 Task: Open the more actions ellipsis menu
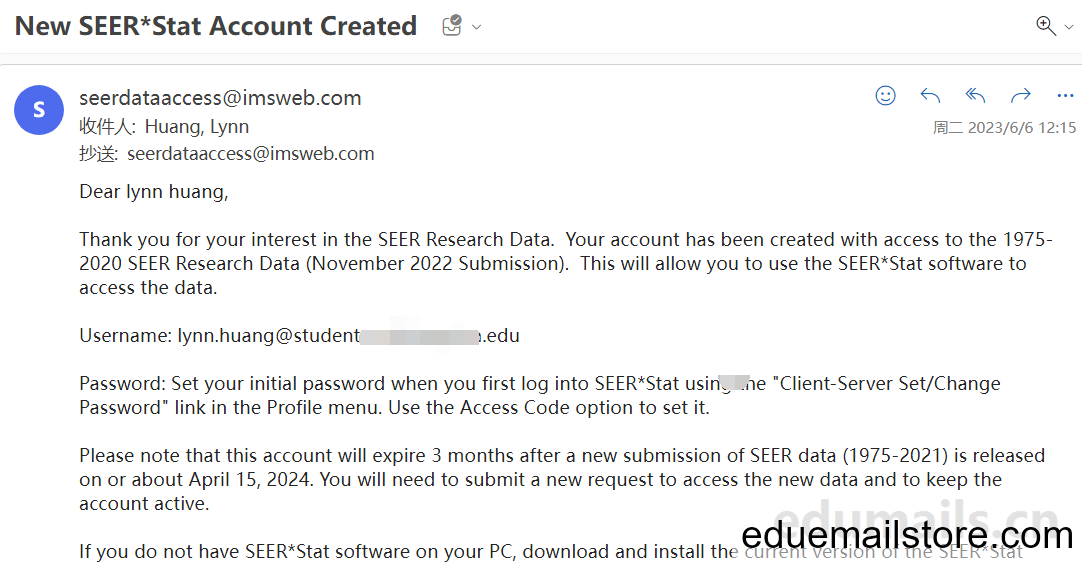point(1065,95)
